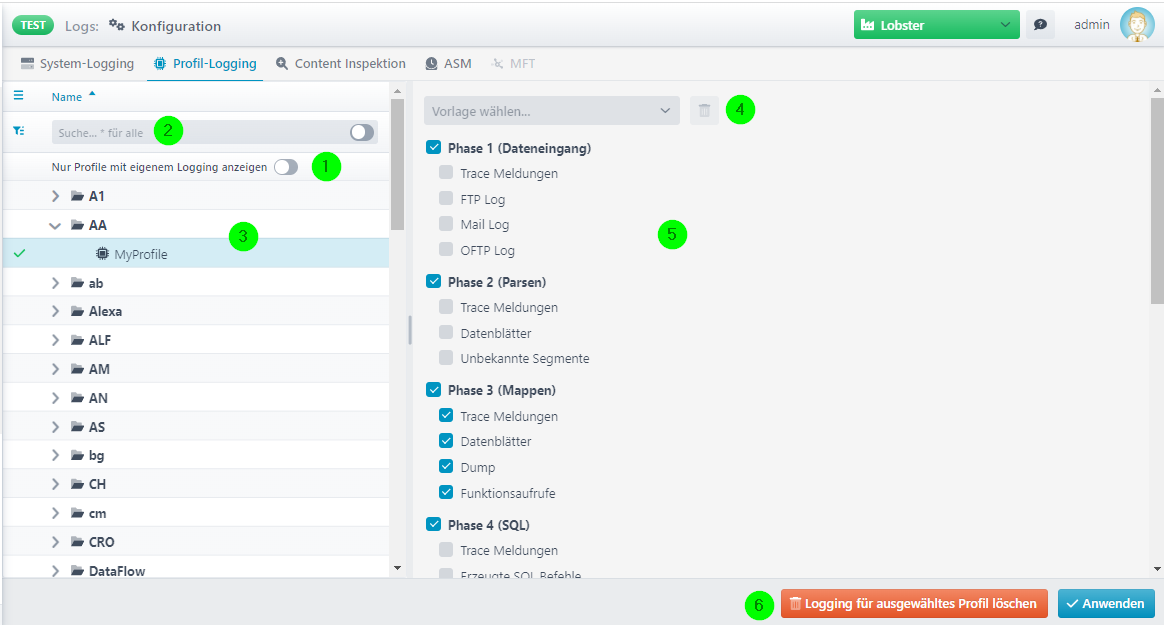
Task: Expand the A1 folder
Action: 55,196
